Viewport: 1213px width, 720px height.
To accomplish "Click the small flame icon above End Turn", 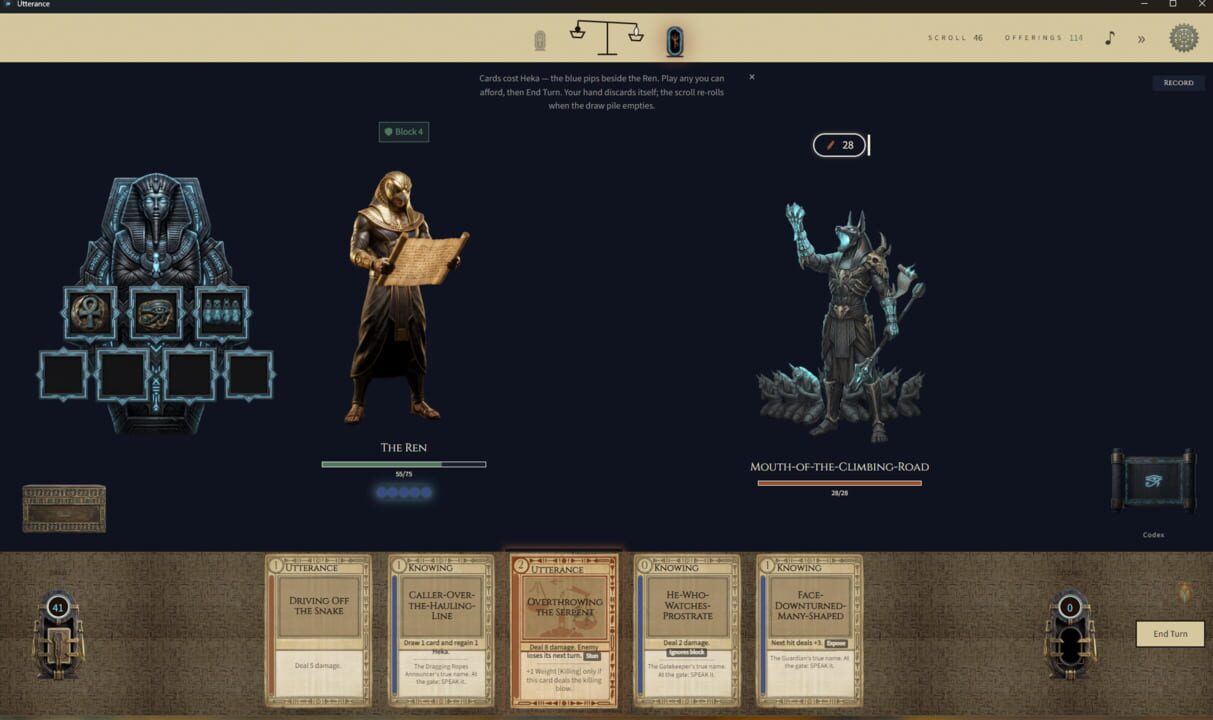I will pos(1186,593).
